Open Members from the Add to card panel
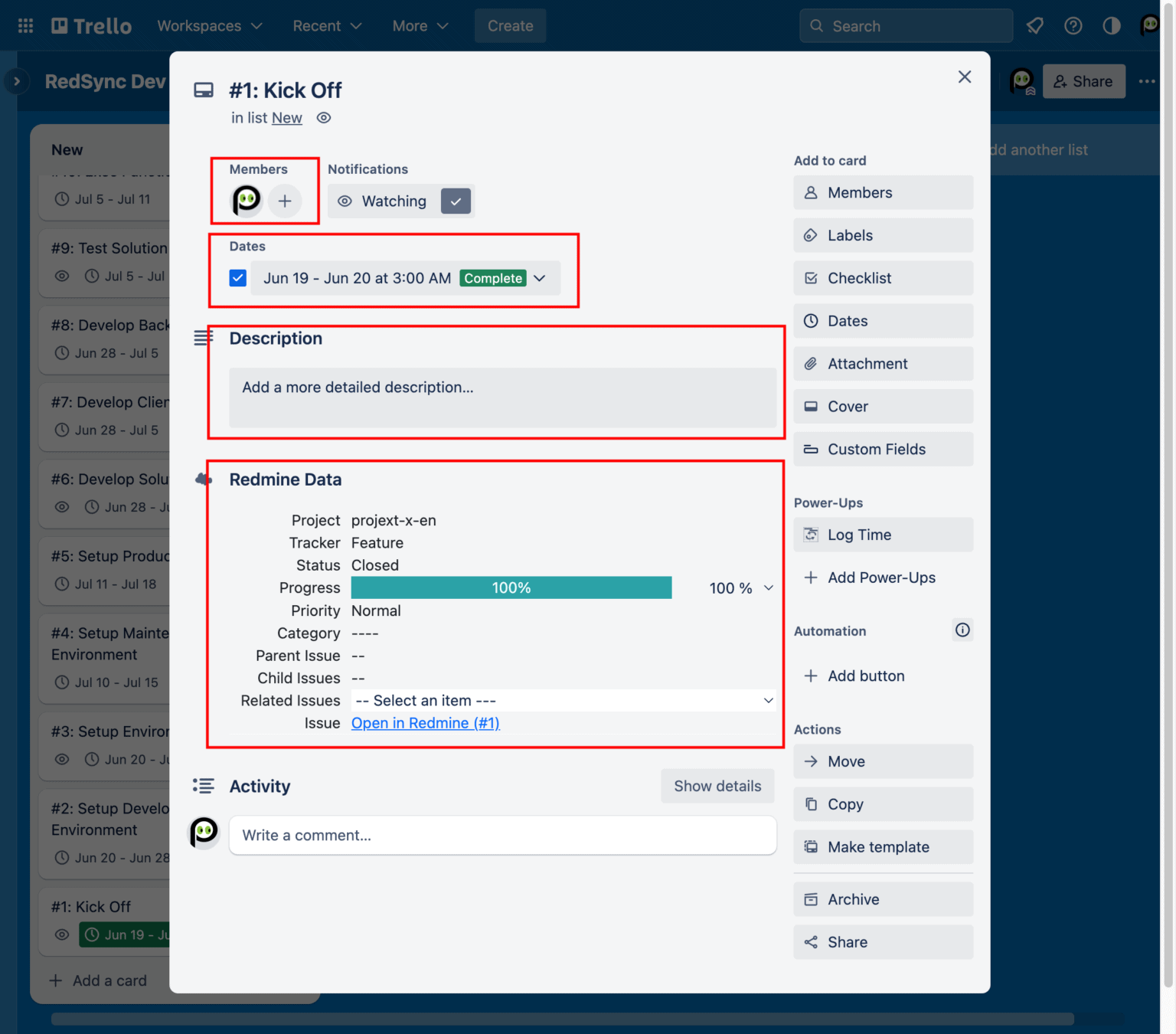The height and width of the screenshot is (1034, 1176). tap(882, 192)
